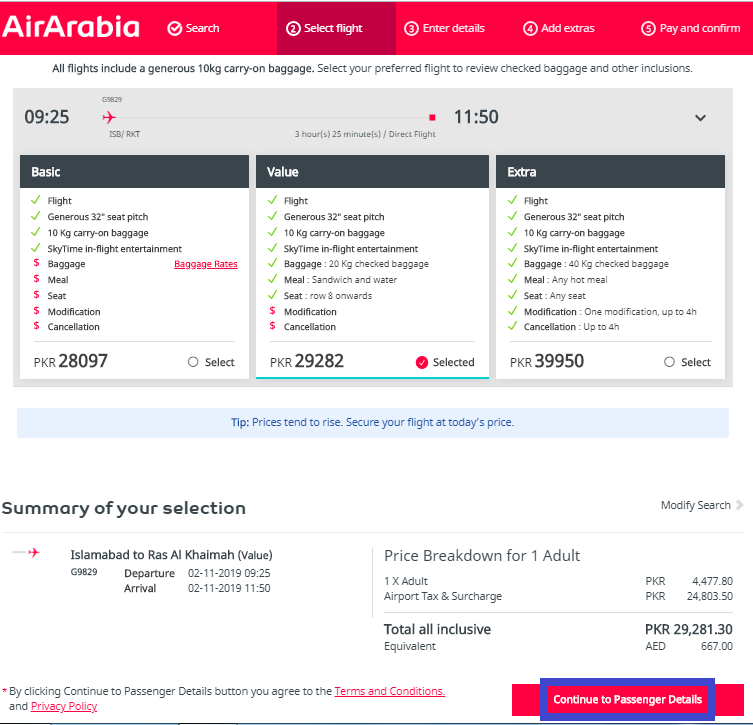This screenshot has width=753, height=725.
Task: Click checkmark beside Value Sandwich and water meal
Action: pyautogui.click(x=272, y=279)
